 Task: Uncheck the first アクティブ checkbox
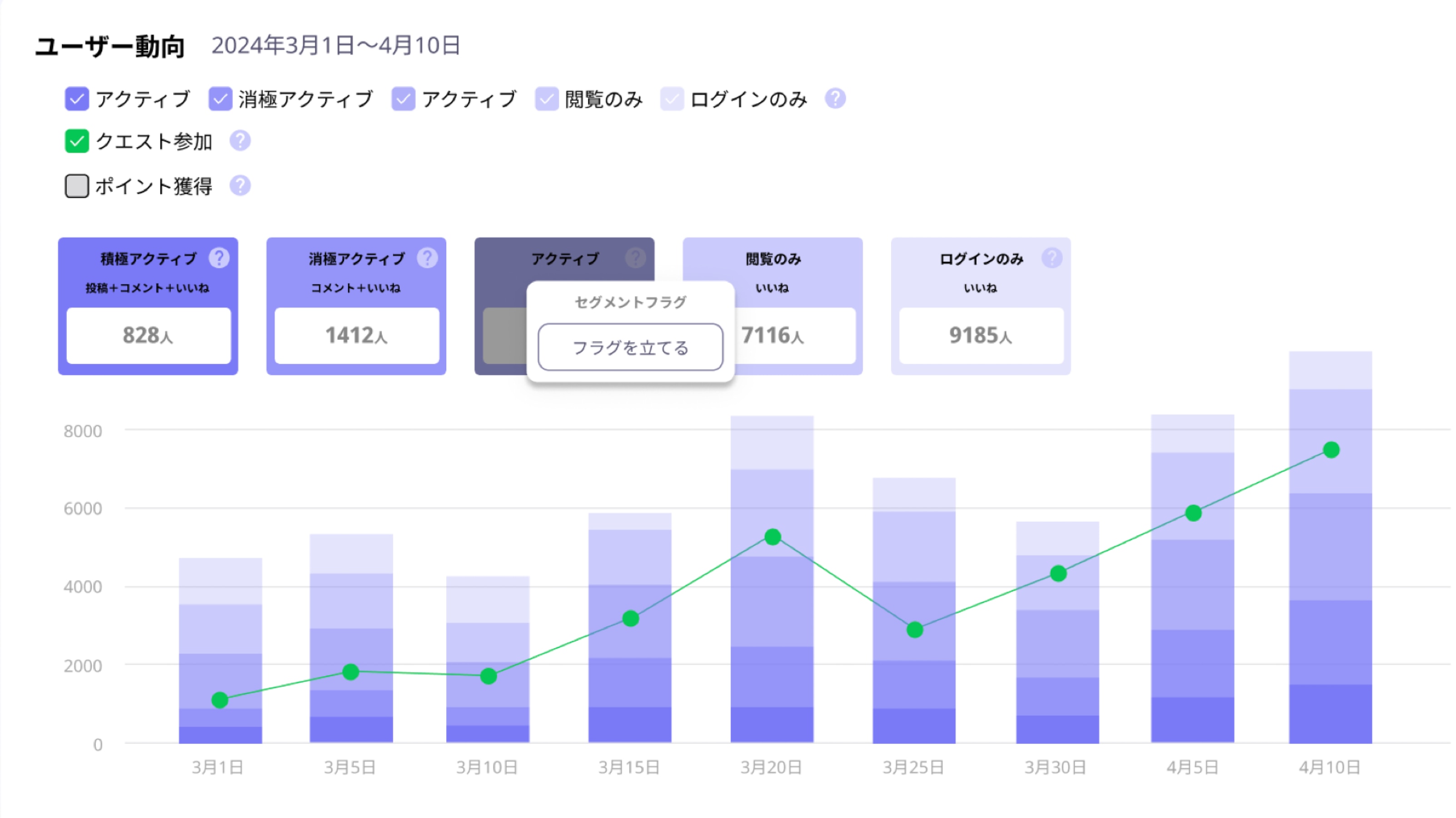point(77,99)
